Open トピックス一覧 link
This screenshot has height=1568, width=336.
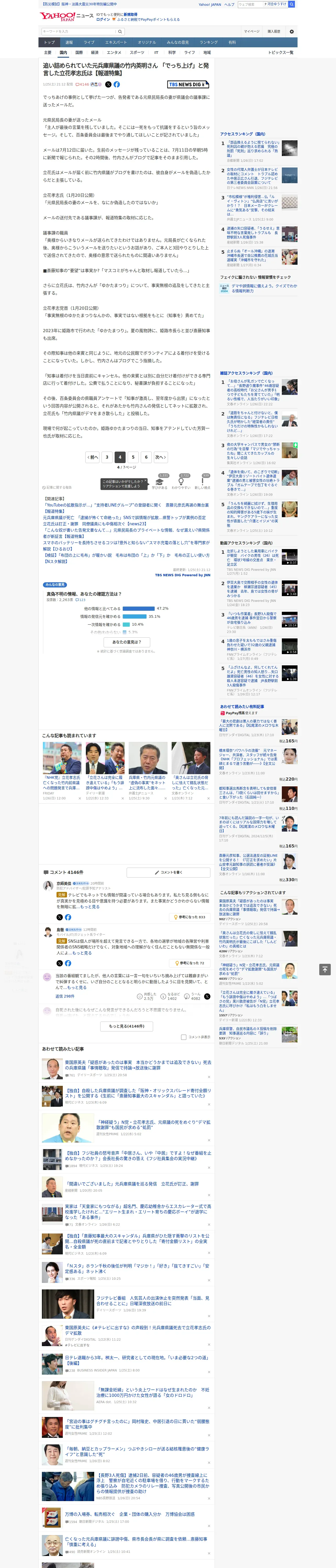click(281, 52)
